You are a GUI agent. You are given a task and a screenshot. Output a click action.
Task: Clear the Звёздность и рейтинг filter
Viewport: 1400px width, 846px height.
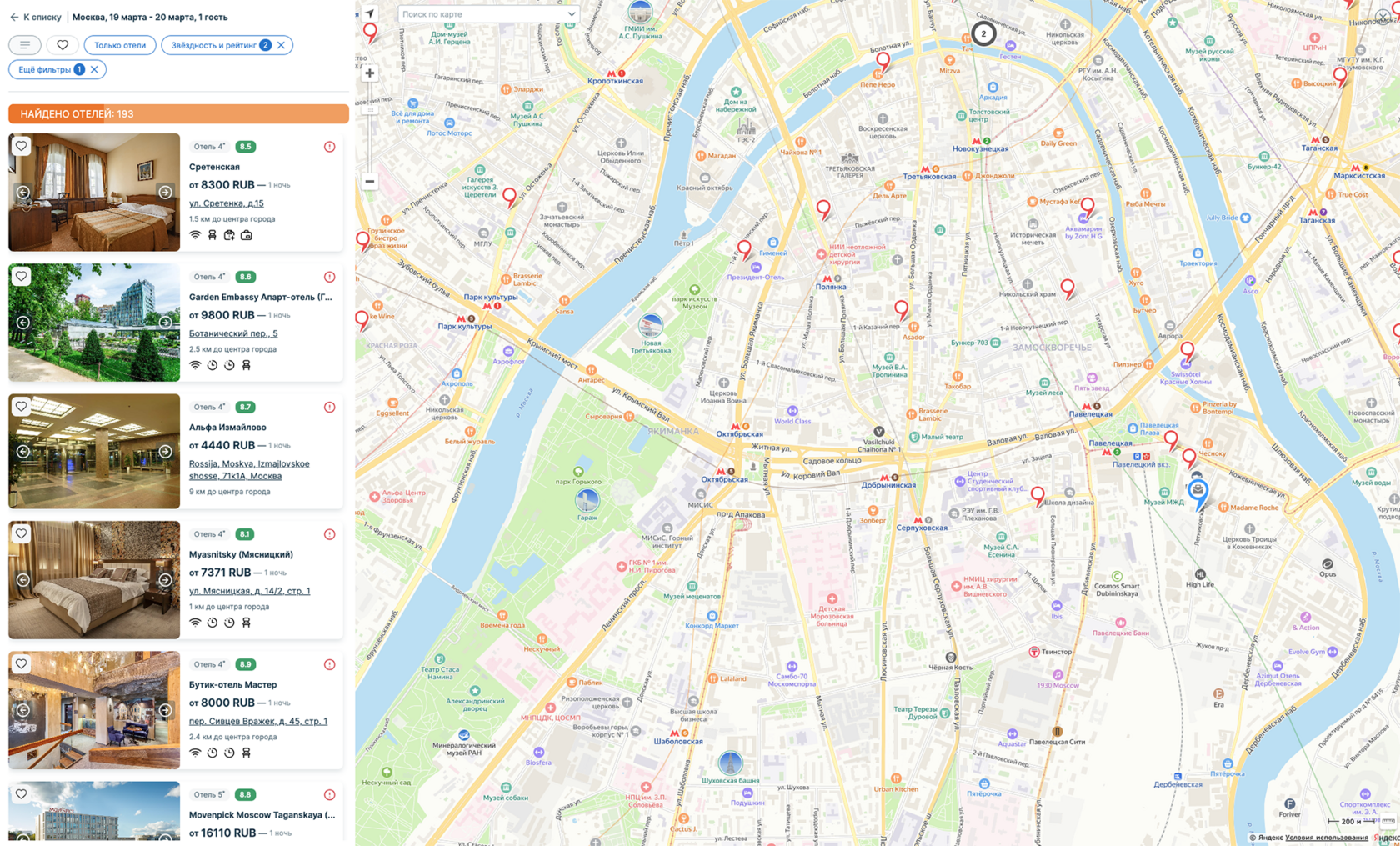pos(282,45)
